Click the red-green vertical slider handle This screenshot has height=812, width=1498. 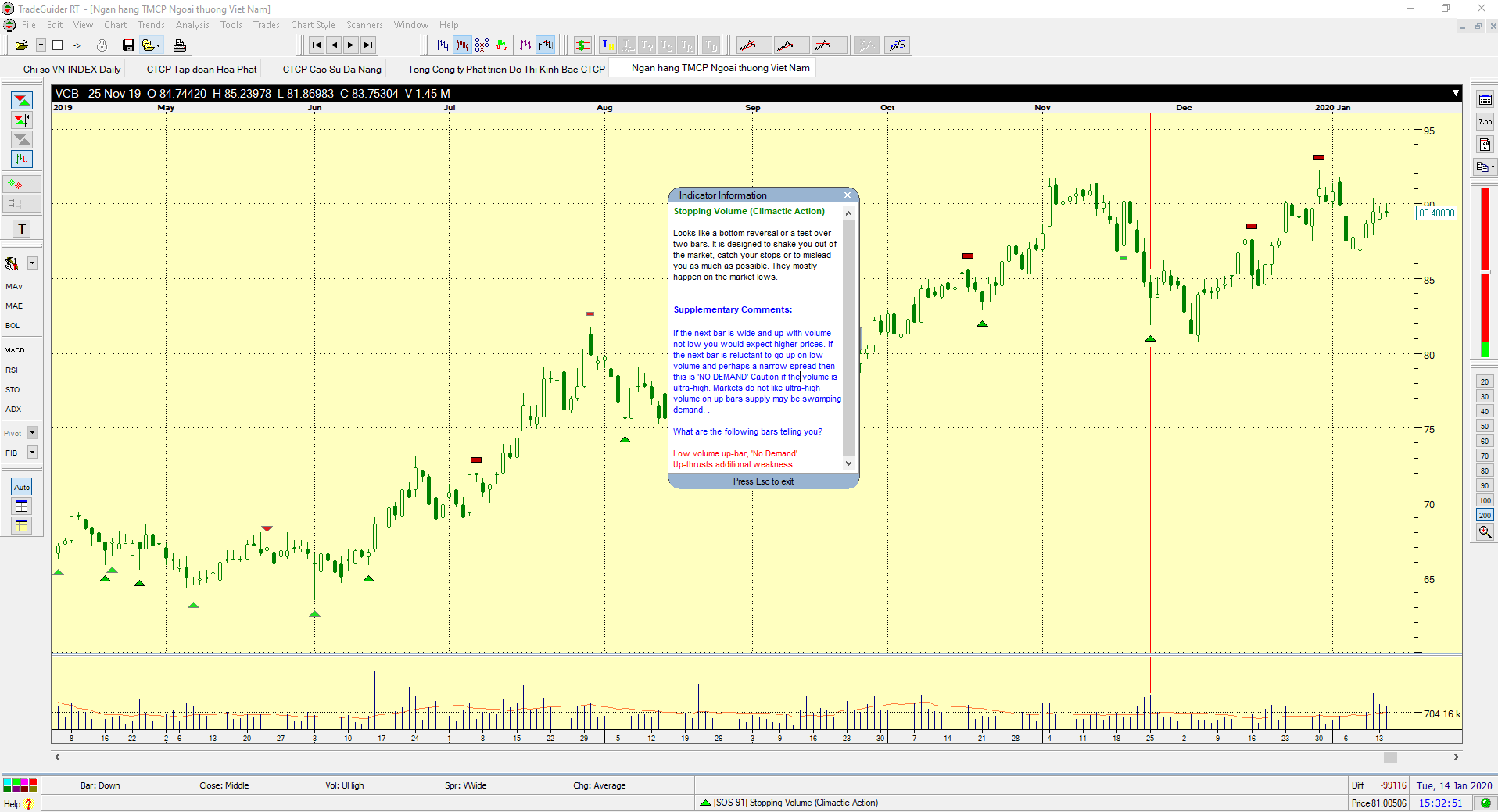(1485, 272)
